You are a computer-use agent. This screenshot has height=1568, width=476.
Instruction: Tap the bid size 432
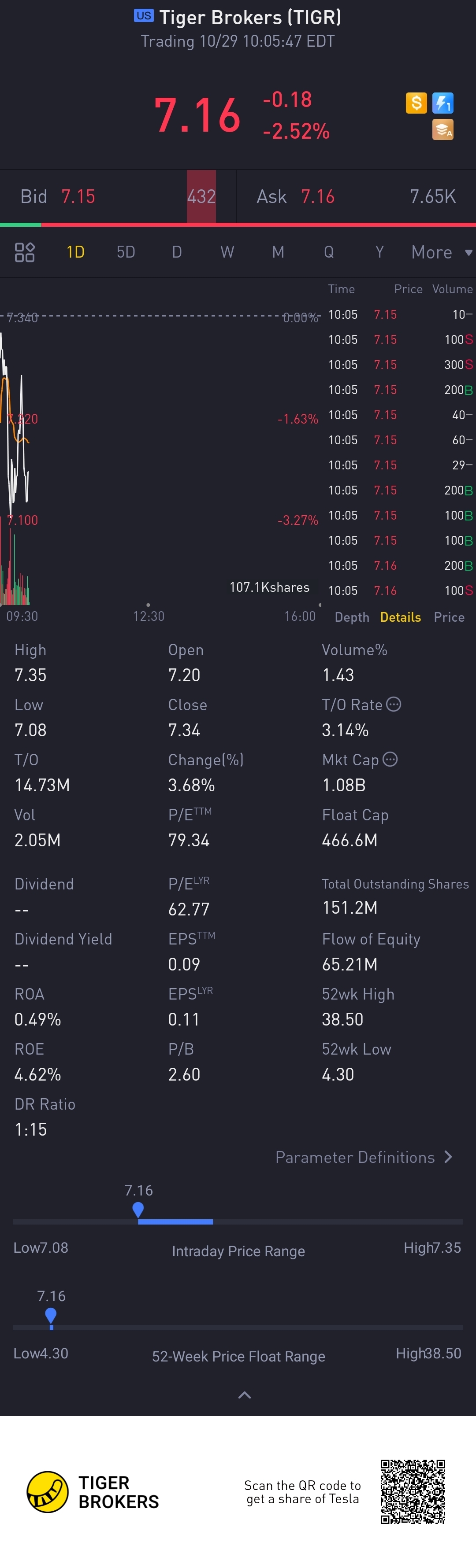click(x=201, y=197)
